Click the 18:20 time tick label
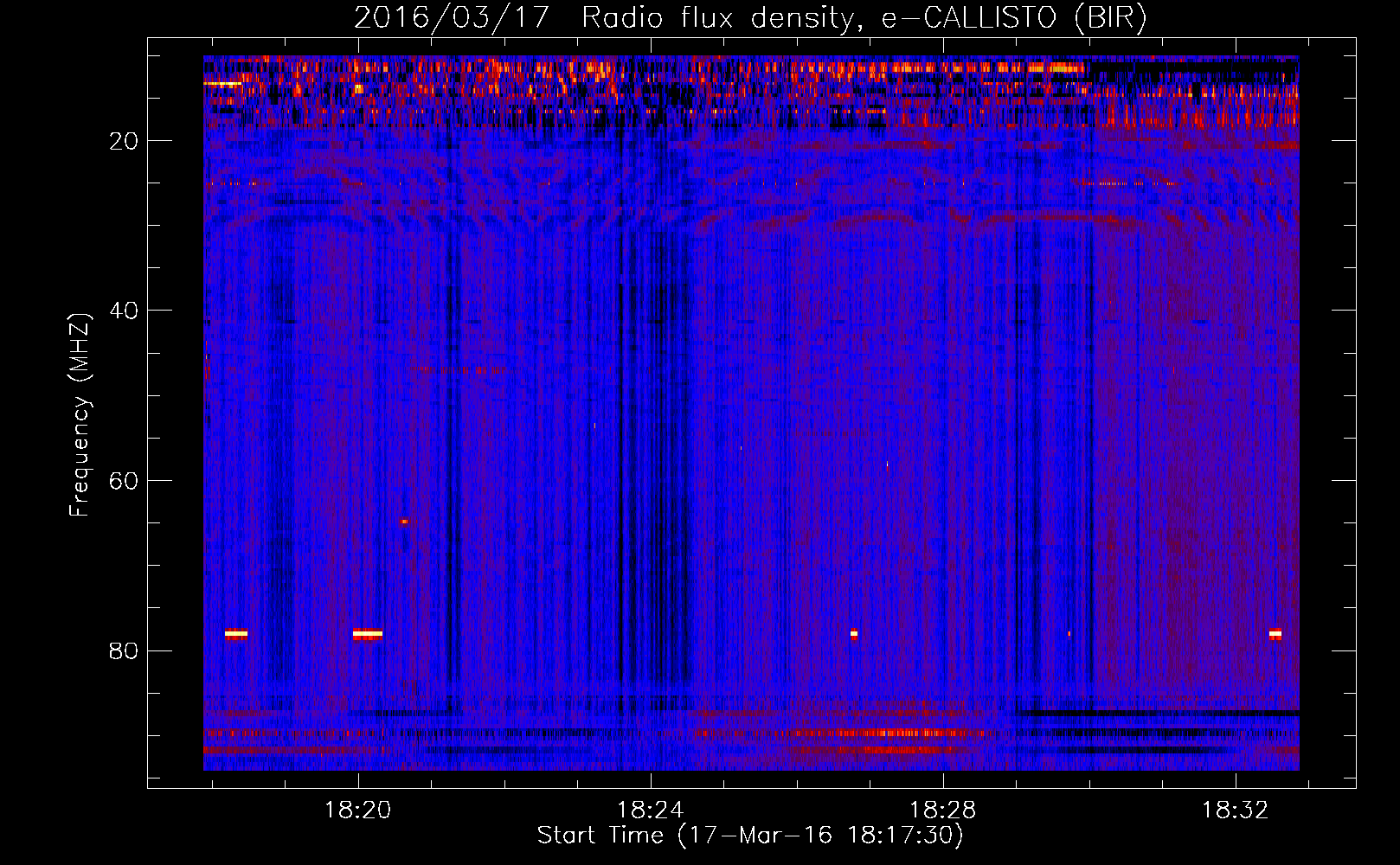Screen dimensions: 1400x865 coord(357,810)
